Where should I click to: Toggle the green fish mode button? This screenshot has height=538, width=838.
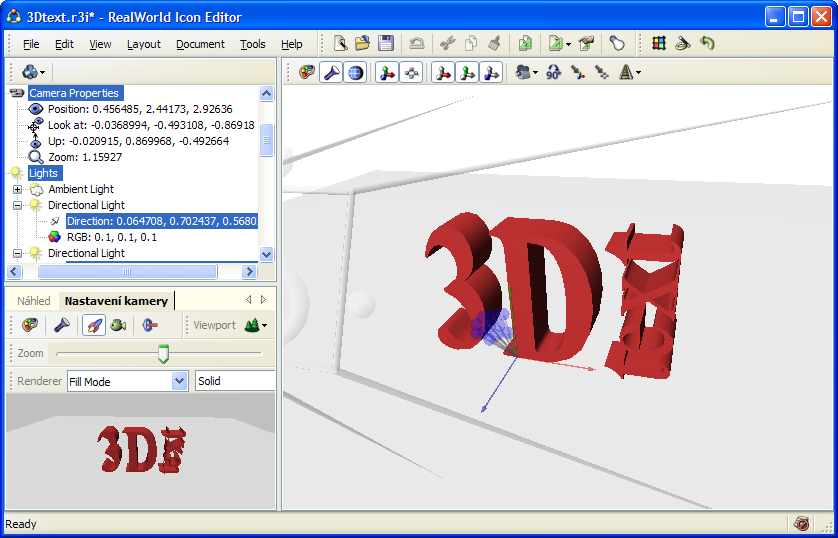pos(118,325)
